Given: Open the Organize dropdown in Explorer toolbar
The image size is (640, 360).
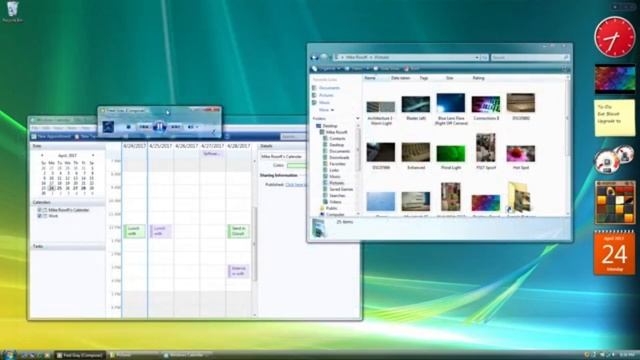Looking at the screenshot, I should tap(327, 69).
